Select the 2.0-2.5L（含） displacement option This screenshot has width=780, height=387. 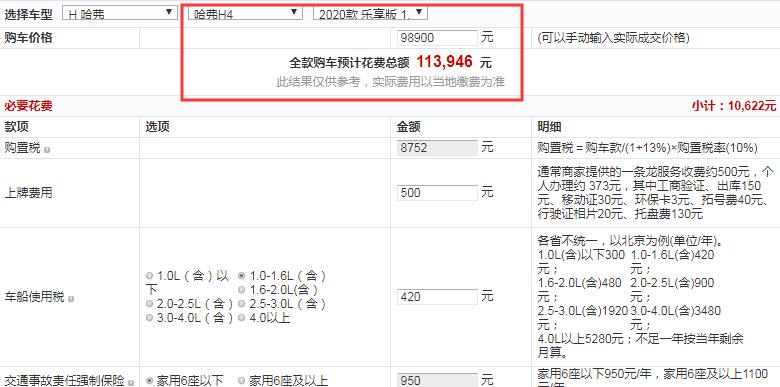(150, 303)
